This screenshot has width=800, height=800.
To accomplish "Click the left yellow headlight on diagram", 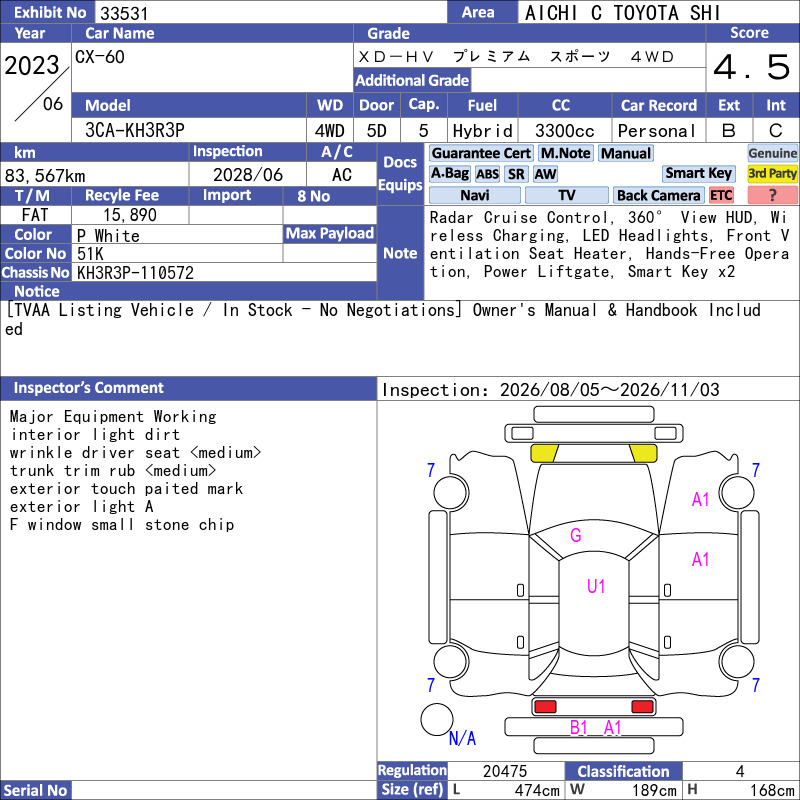I will point(544,453).
